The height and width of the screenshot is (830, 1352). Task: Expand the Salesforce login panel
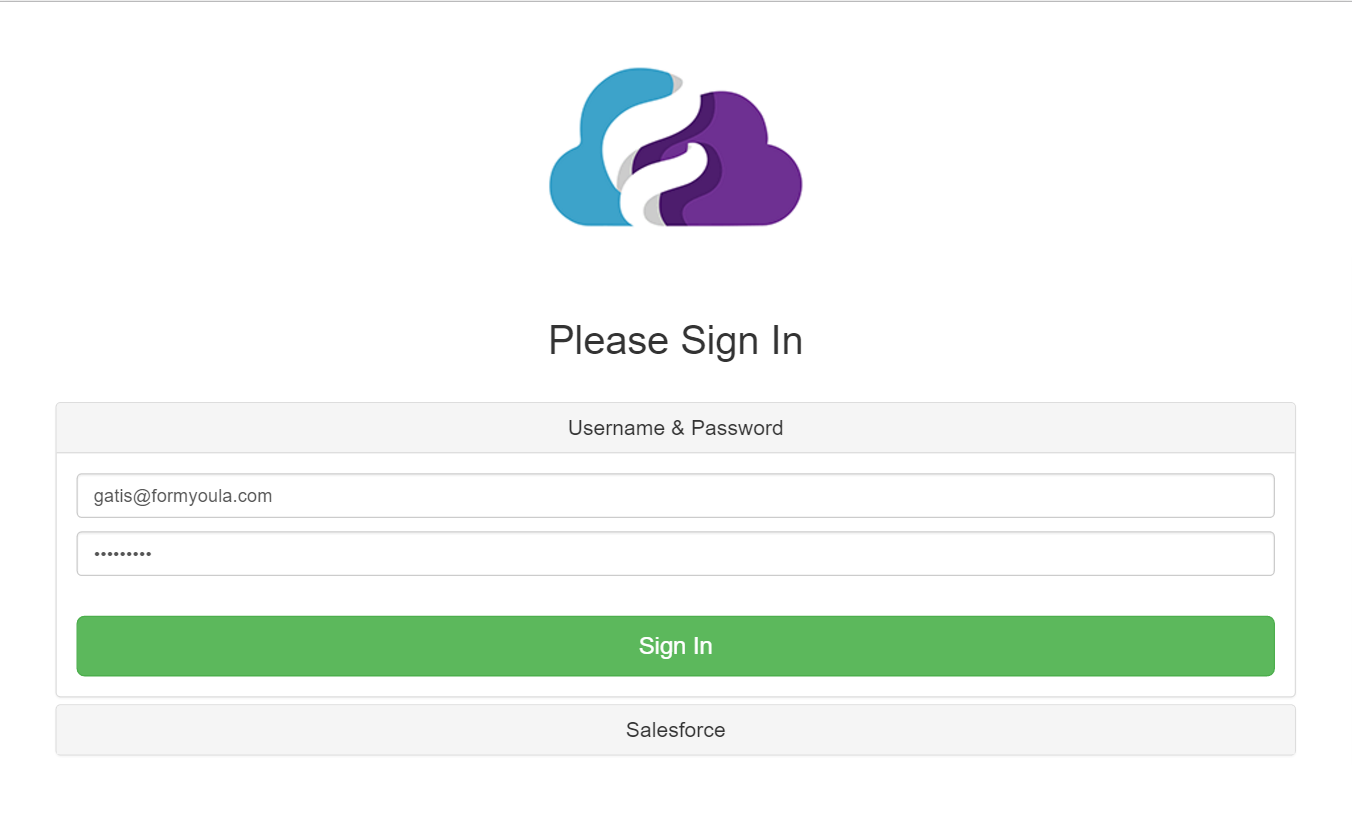[676, 730]
